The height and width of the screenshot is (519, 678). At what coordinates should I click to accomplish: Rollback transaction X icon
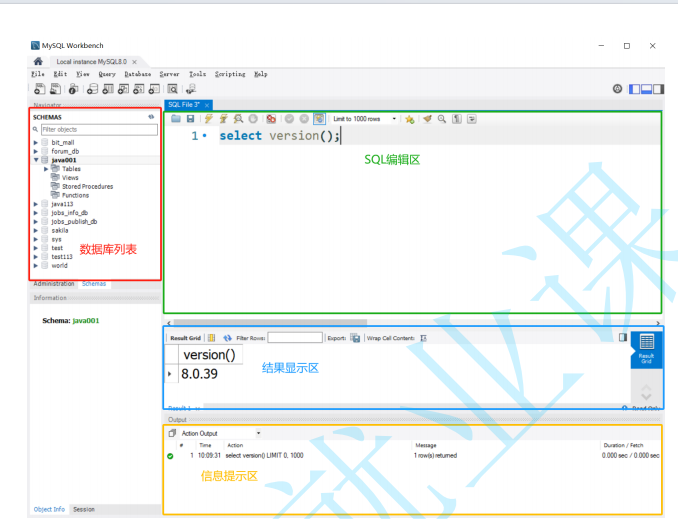(x=304, y=119)
